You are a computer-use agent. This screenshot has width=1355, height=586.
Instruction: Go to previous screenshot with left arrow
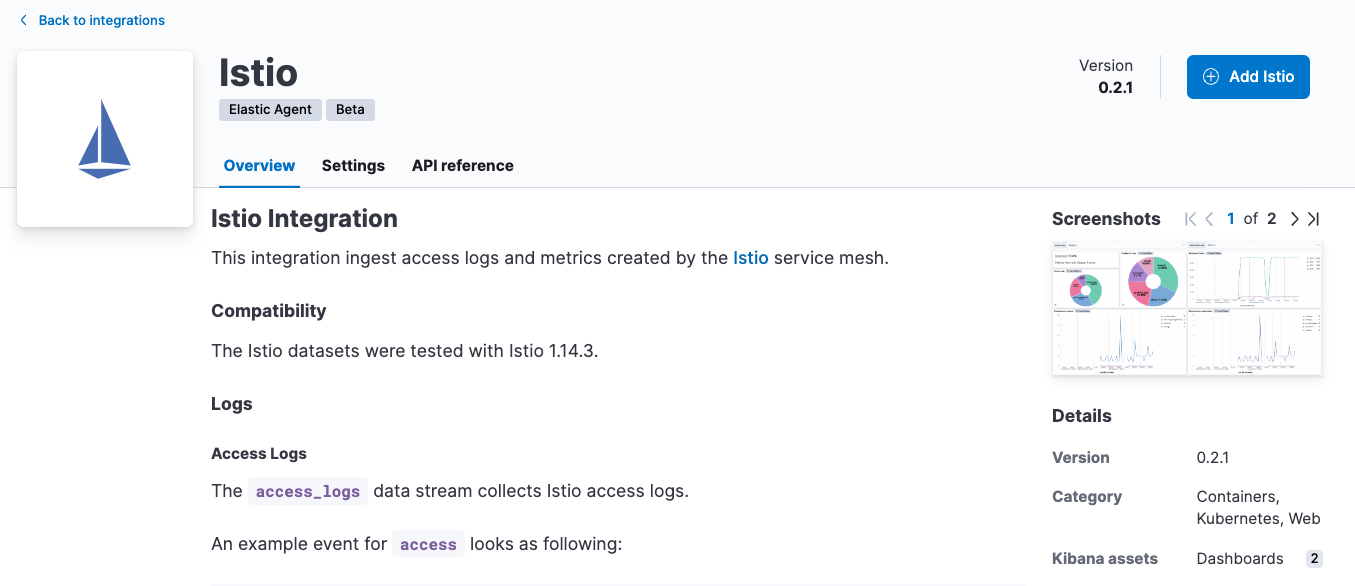click(1209, 218)
